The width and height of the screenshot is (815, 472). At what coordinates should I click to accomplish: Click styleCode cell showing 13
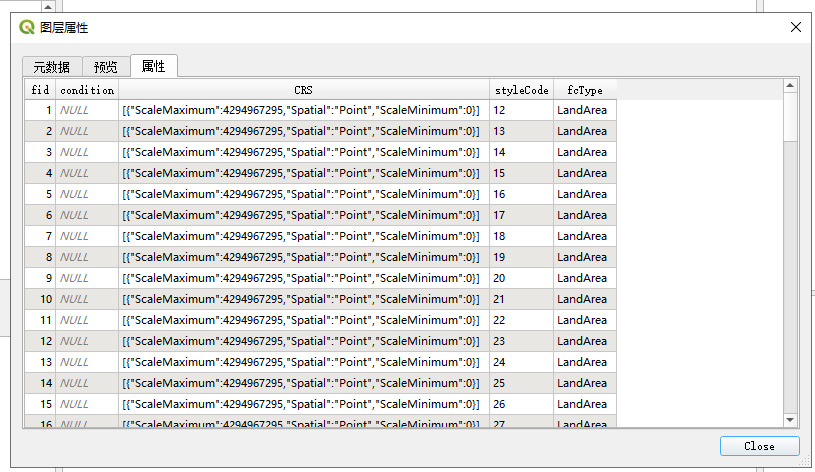tap(521, 132)
